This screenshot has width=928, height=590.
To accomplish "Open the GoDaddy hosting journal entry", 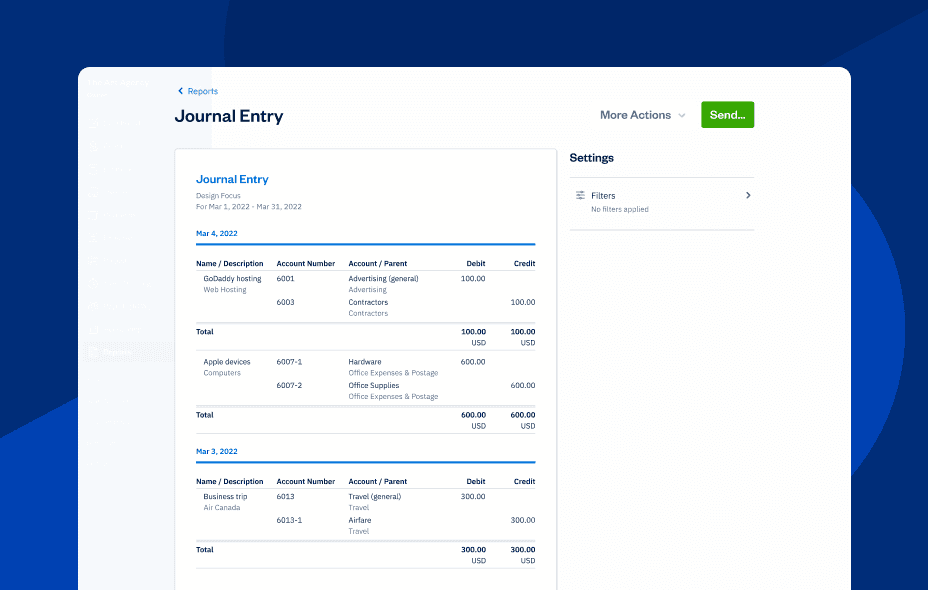I will [232, 279].
